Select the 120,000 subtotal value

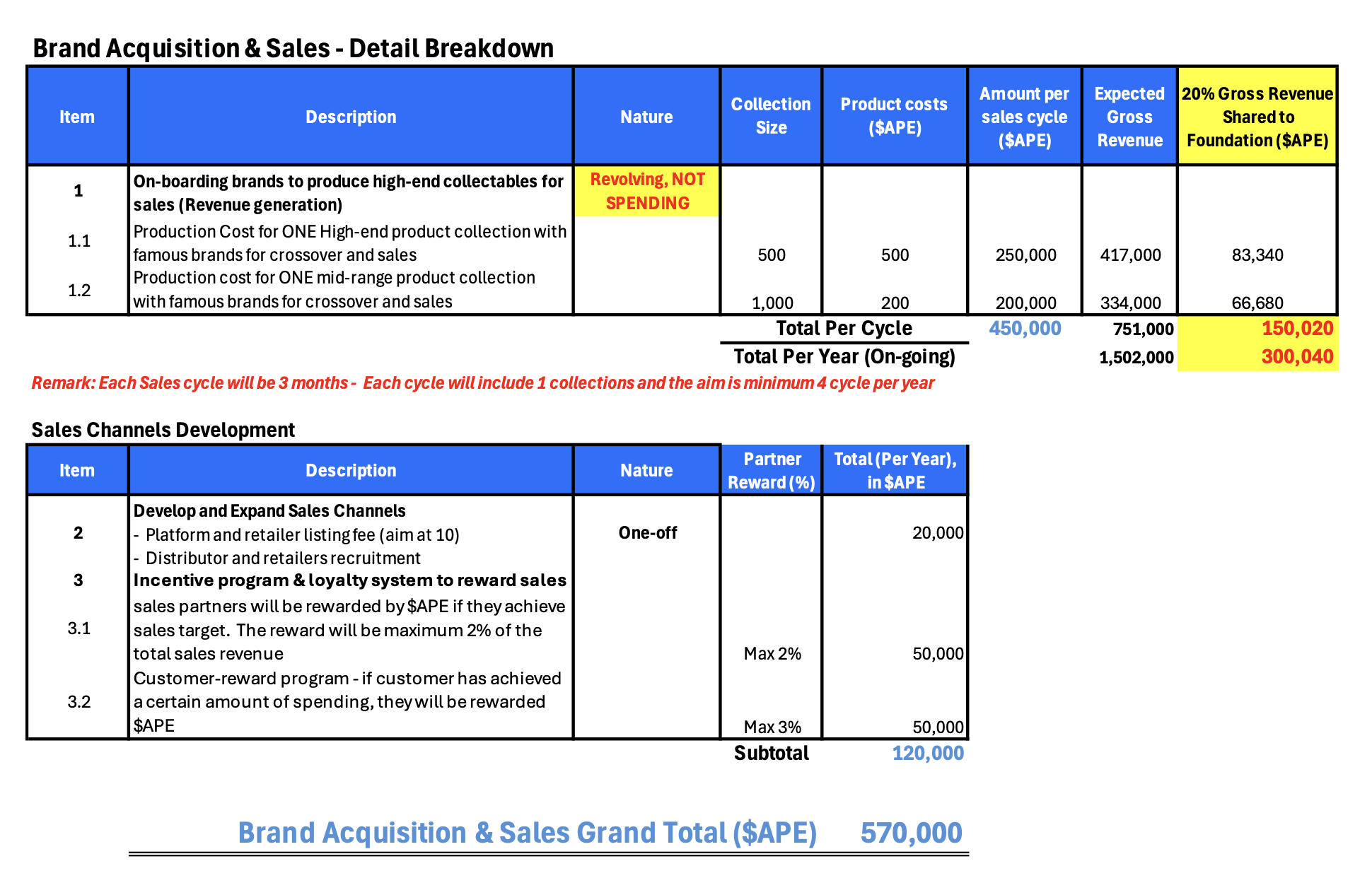pyautogui.click(x=928, y=753)
